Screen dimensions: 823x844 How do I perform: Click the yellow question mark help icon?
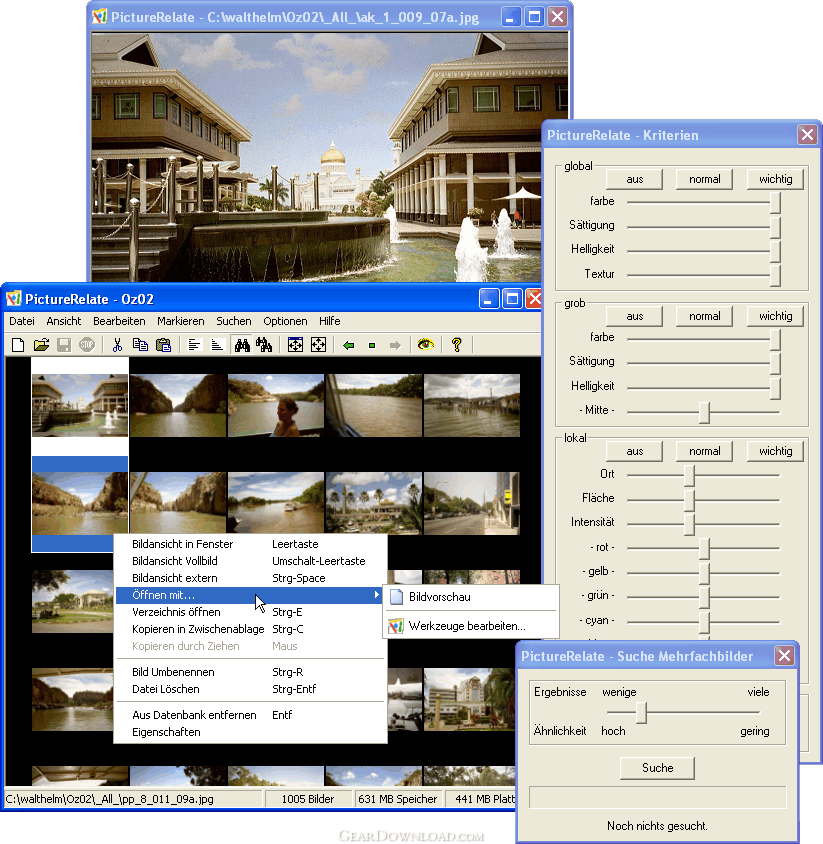click(456, 344)
